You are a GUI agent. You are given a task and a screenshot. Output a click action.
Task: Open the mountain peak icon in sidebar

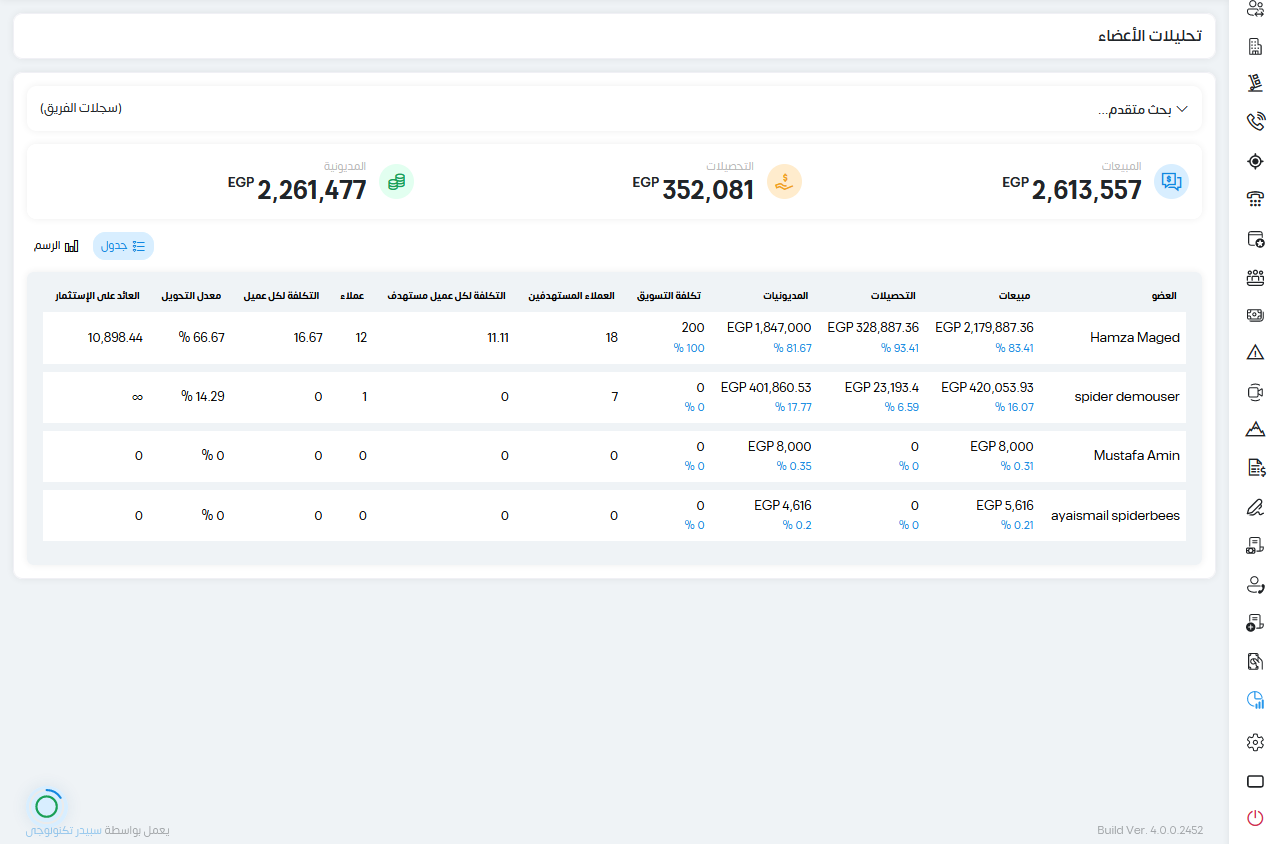pyautogui.click(x=1256, y=430)
